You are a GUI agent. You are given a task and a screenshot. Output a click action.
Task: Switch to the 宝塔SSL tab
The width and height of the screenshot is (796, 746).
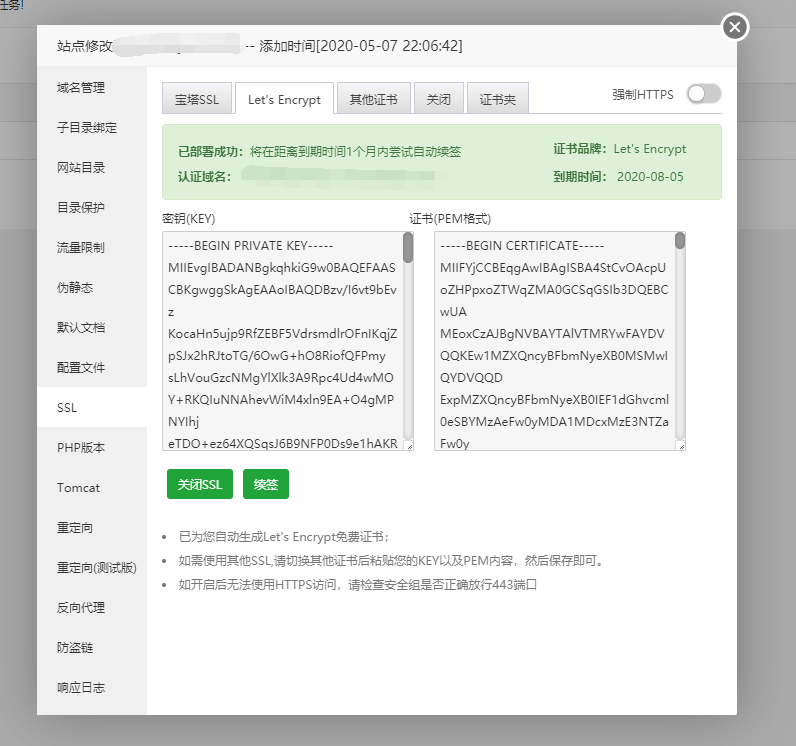tap(196, 99)
